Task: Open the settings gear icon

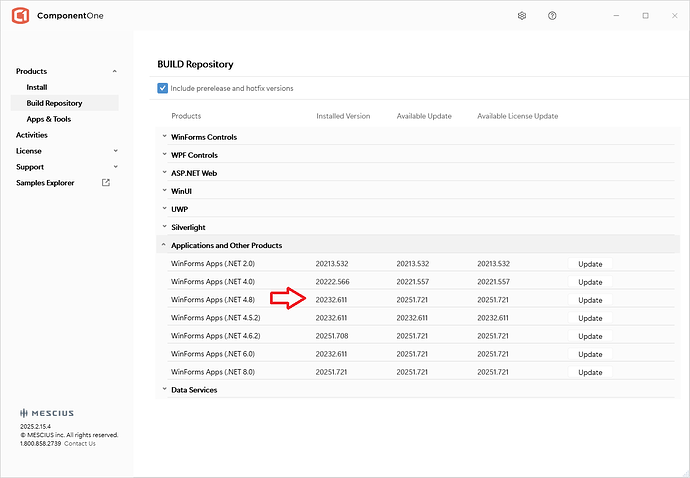Action: pyautogui.click(x=522, y=16)
